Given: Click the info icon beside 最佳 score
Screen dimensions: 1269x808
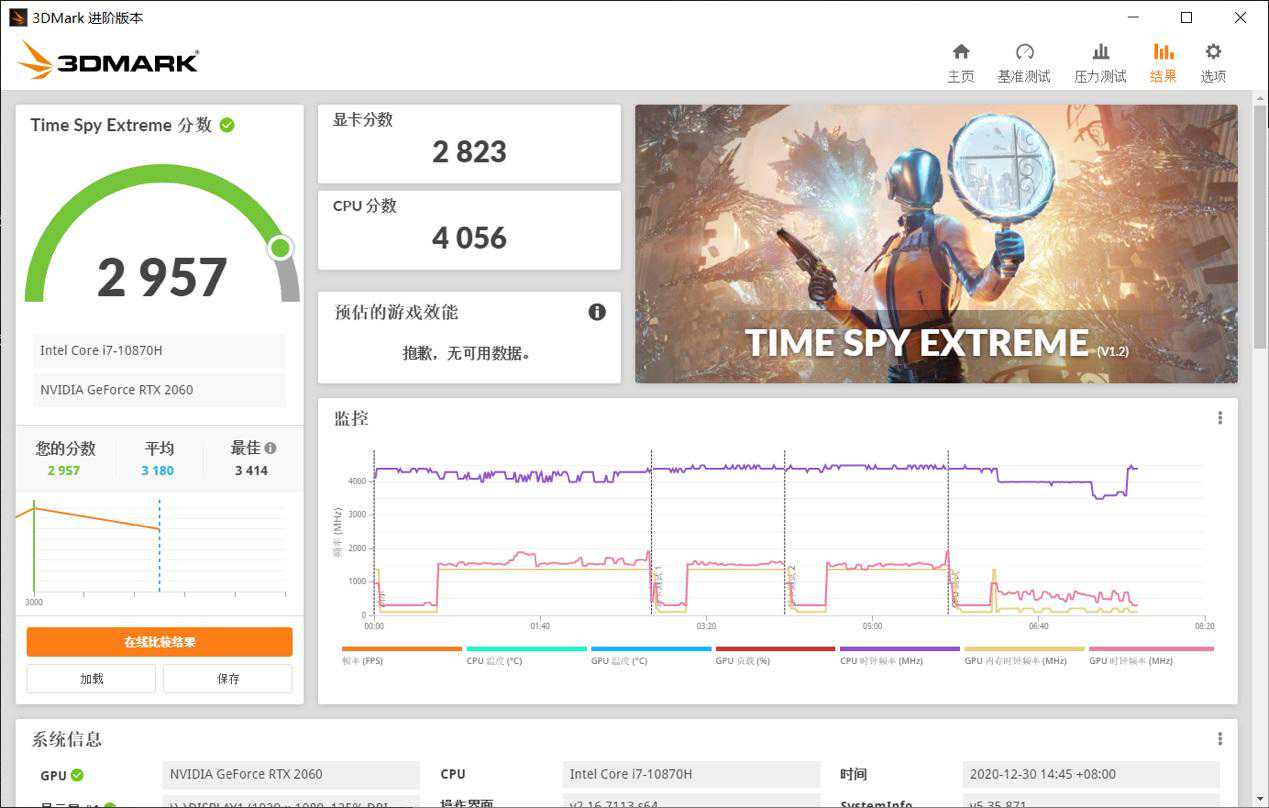Looking at the screenshot, I should [x=270, y=448].
